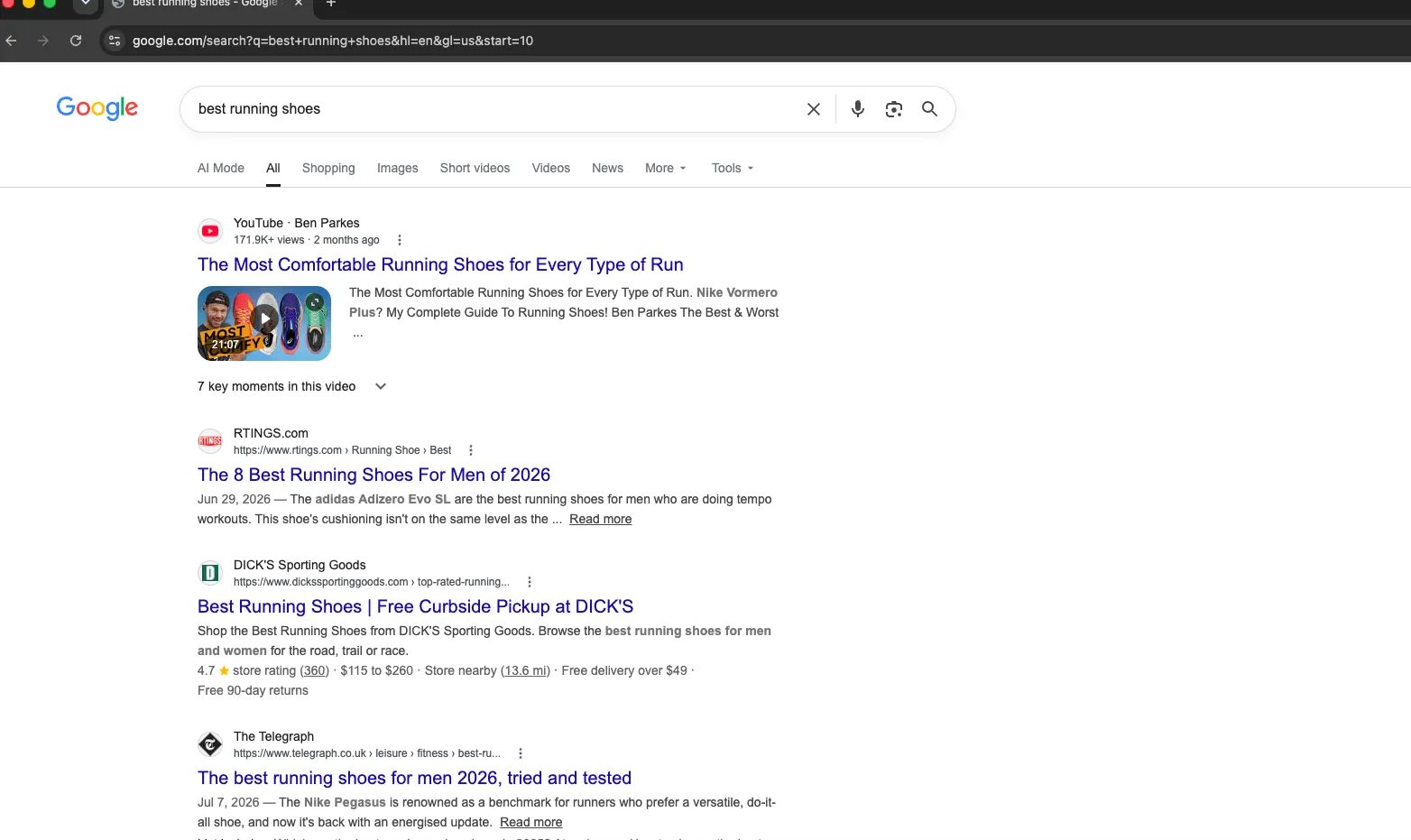Click 'Read more' on Telegraph result
1411x840 pixels.
(x=531, y=822)
